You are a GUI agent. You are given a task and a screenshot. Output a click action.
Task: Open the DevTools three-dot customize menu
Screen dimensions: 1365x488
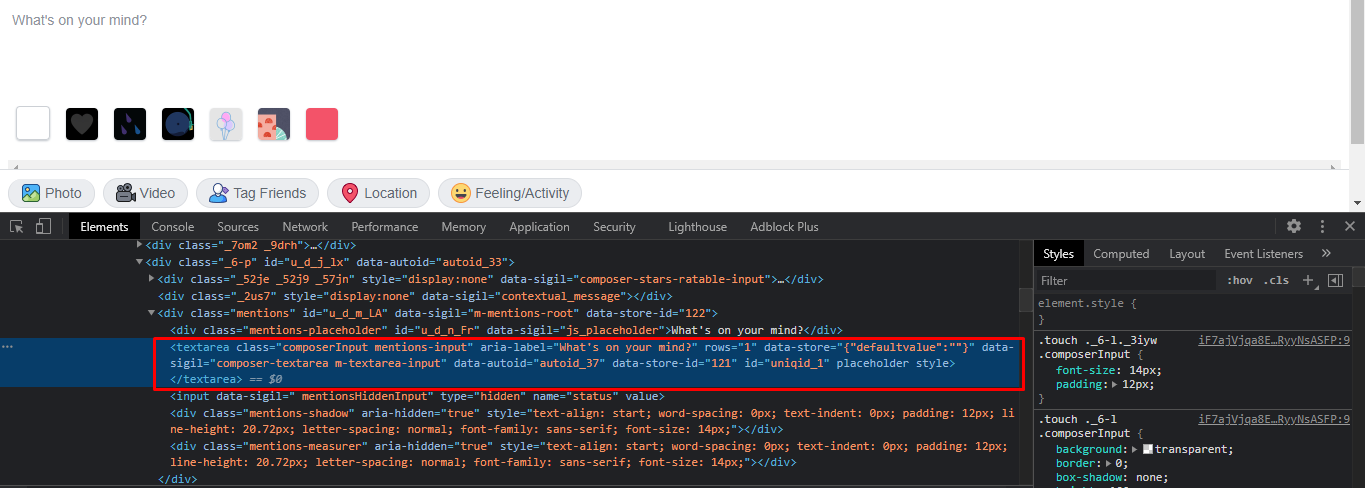(1322, 227)
